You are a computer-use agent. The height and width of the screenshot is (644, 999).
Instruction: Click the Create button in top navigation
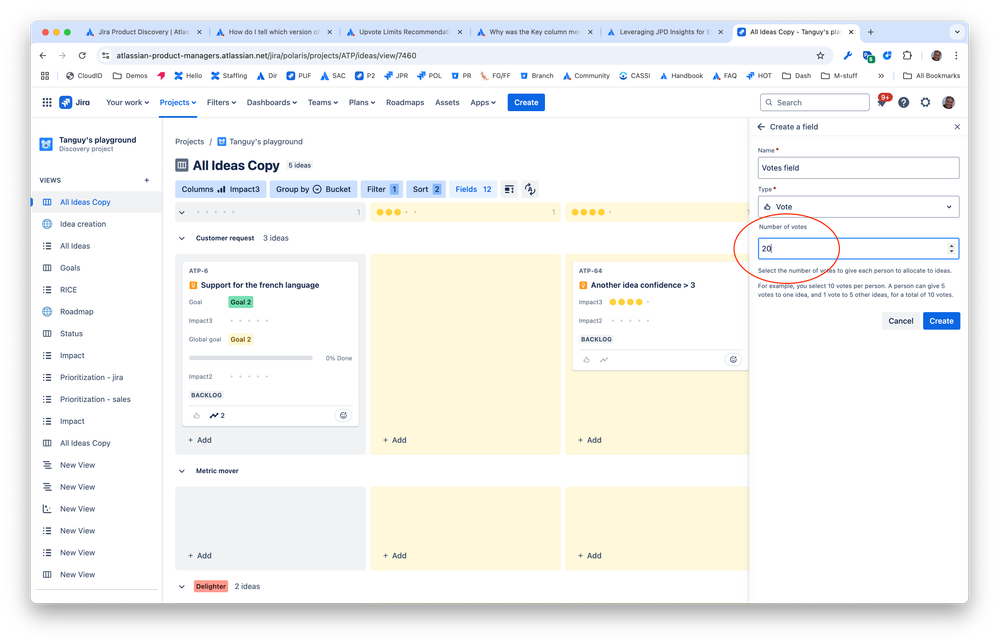526,103
